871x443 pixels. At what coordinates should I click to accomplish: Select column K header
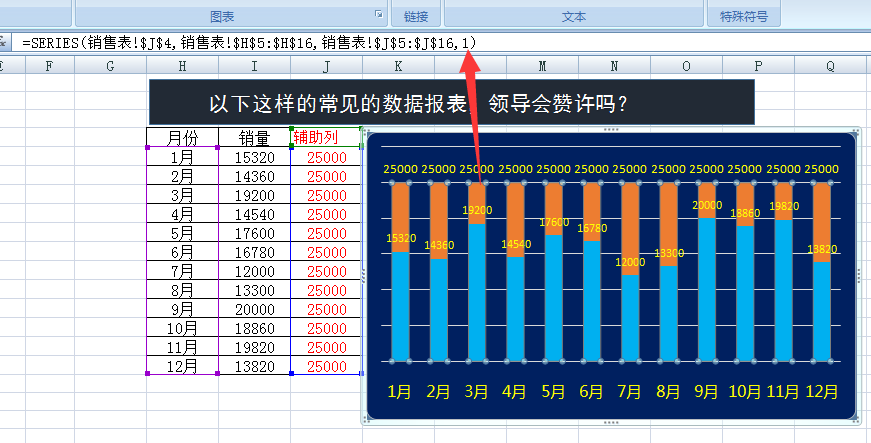tap(398, 66)
